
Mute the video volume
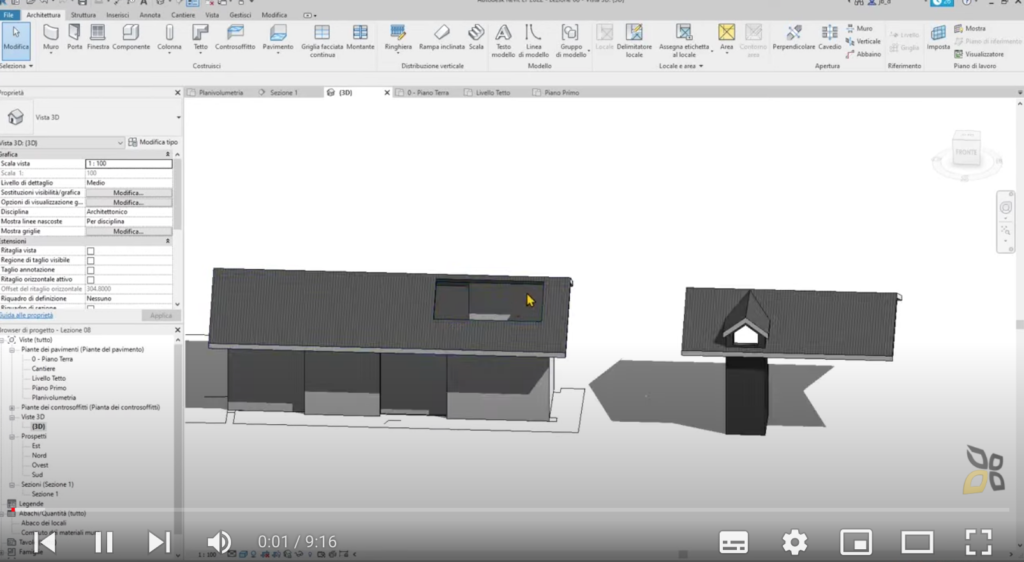(219, 542)
